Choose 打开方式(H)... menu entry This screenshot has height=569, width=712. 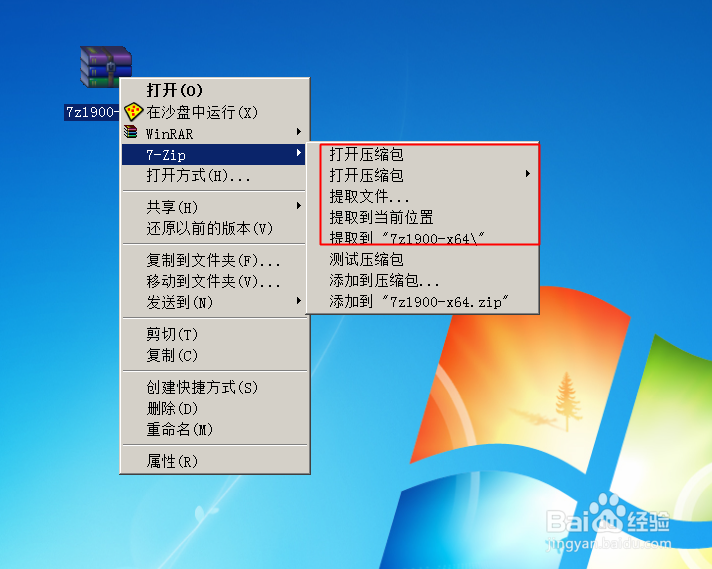(x=214, y=175)
